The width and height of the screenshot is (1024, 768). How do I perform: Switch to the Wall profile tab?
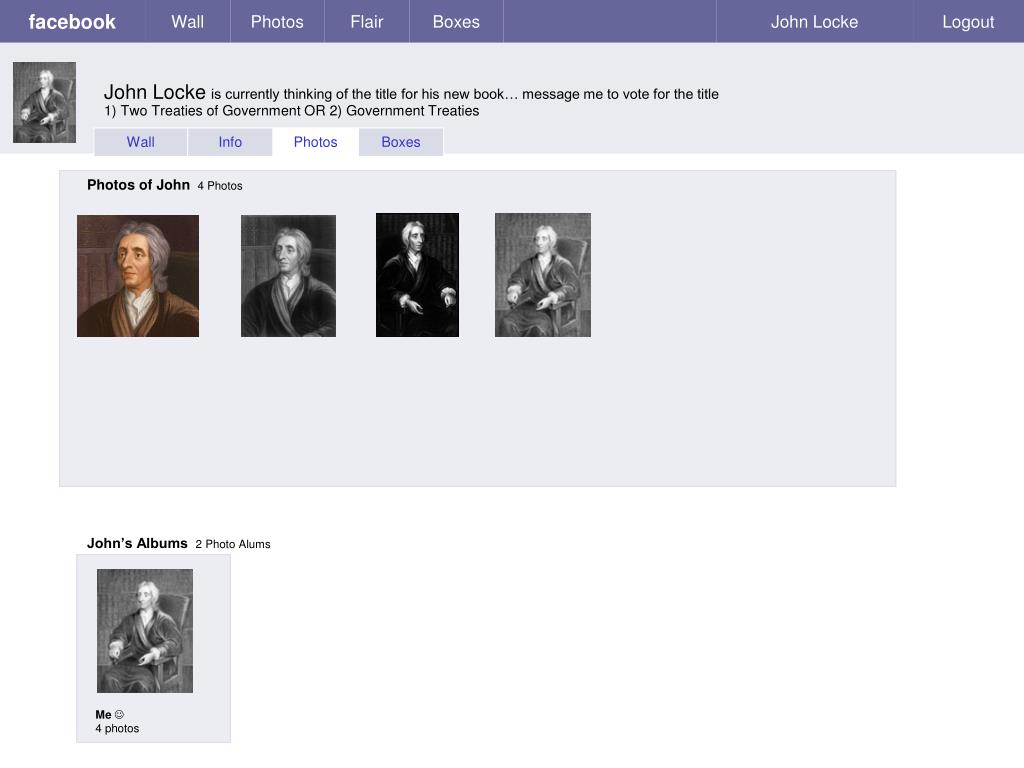(x=140, y=142)
